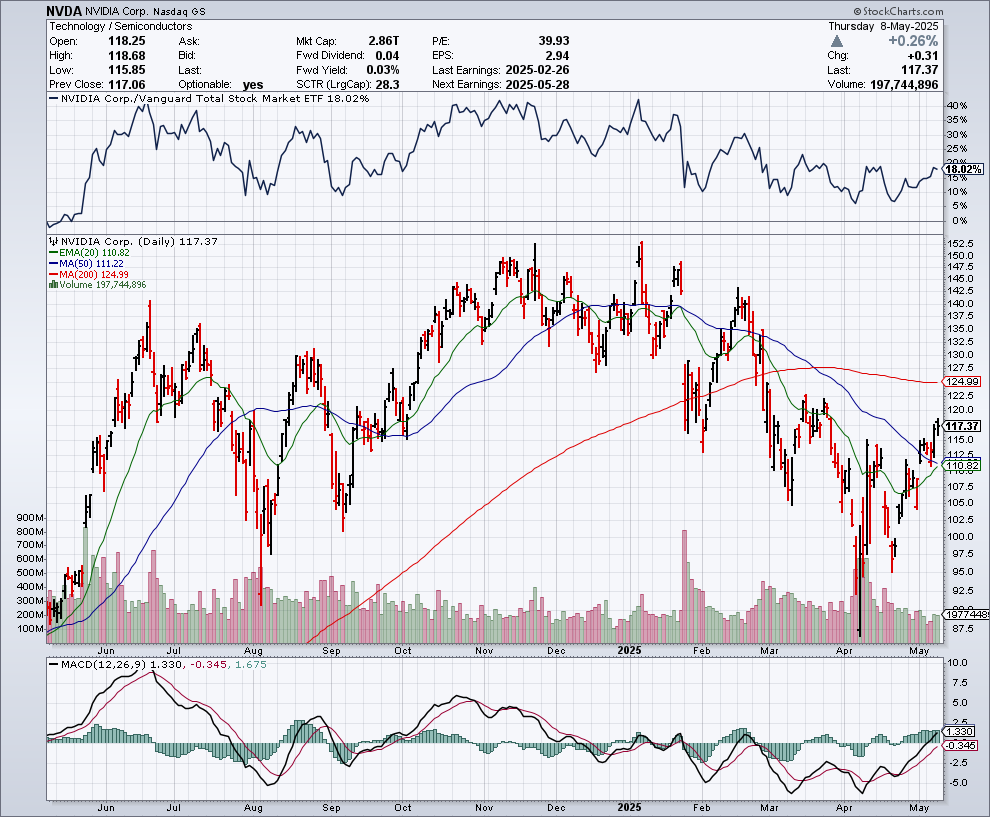Viewport: 990px width, 817px height.
Task: Click the Mkt Cap value 2.86T
Action: click(x=384, y=41)
